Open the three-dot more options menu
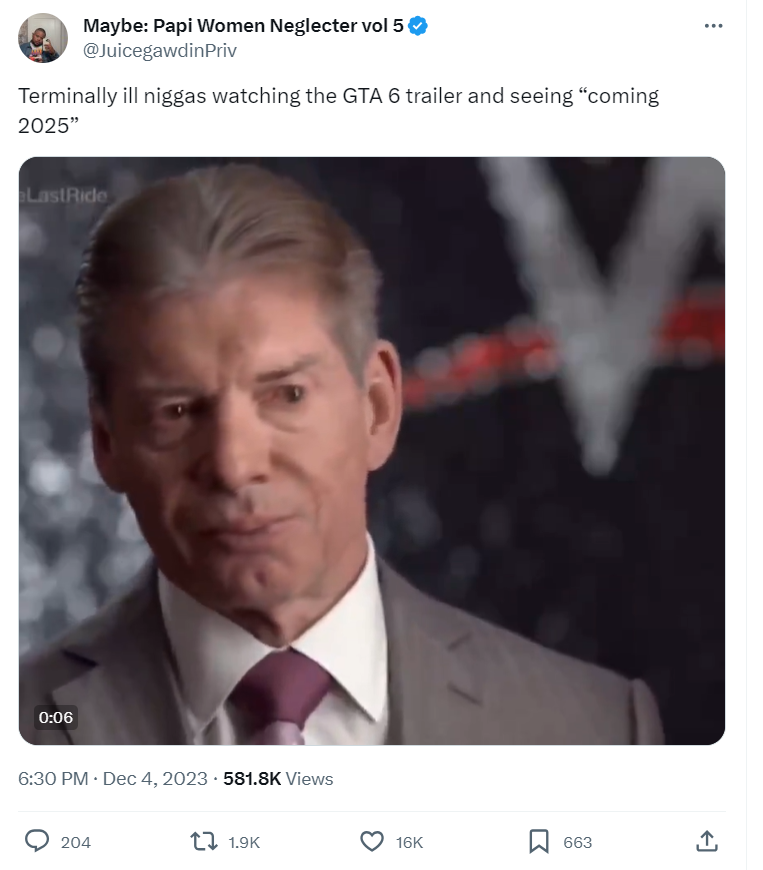Screen dimensions: 763x870 tap(713, 26)
